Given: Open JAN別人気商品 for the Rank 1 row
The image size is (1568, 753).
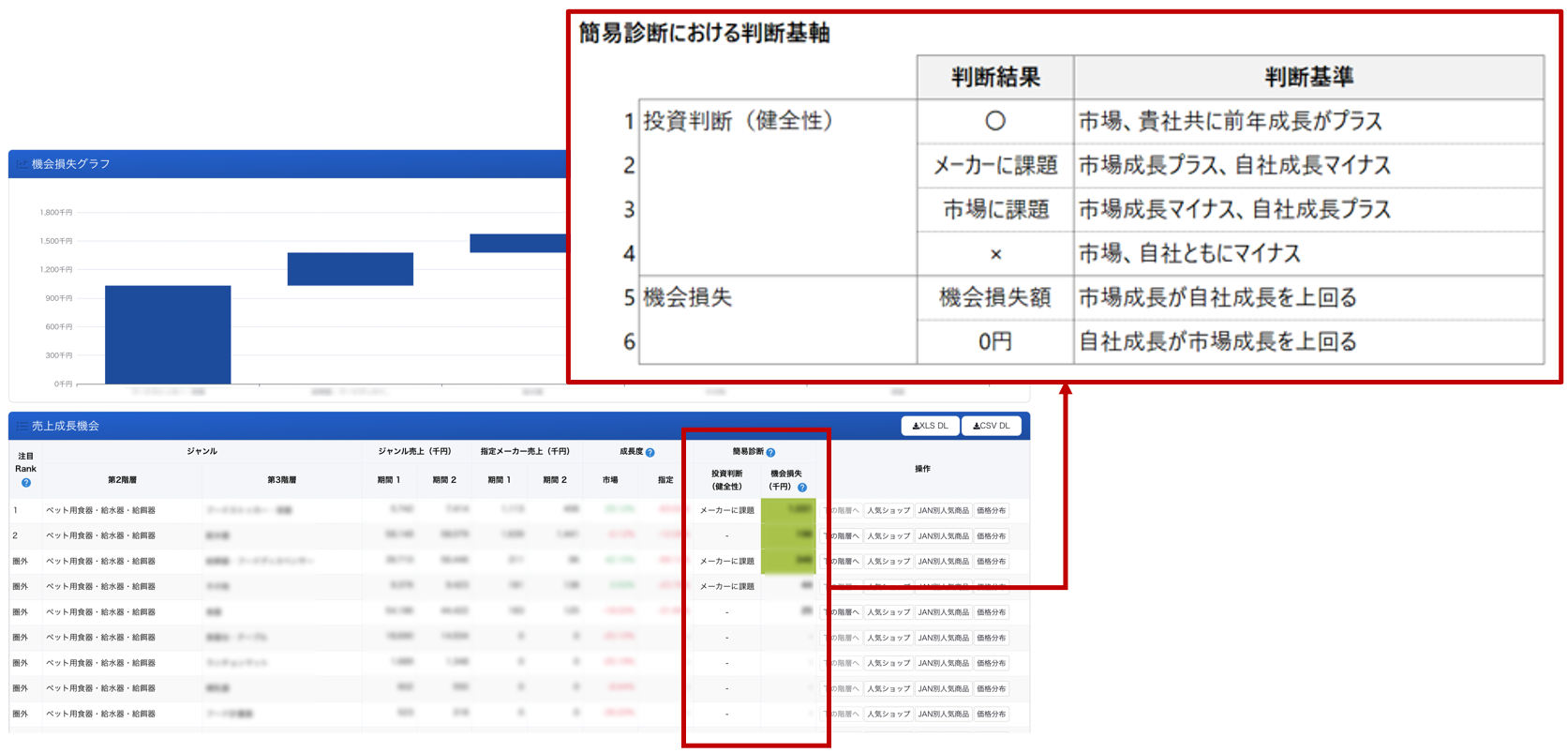Looking at the screenshot, I should click(943, 510).
